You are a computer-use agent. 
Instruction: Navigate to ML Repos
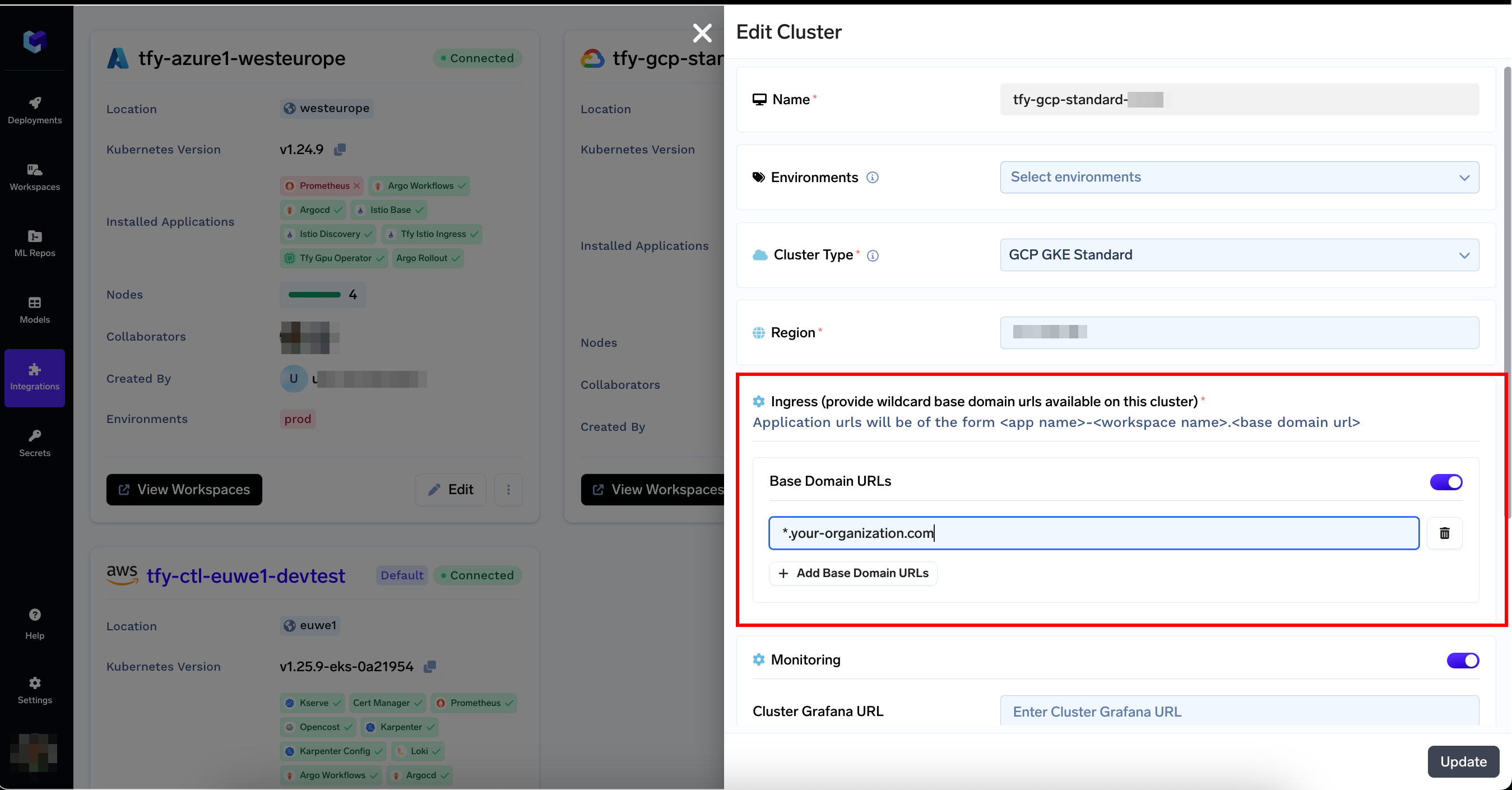coord(35,243)
